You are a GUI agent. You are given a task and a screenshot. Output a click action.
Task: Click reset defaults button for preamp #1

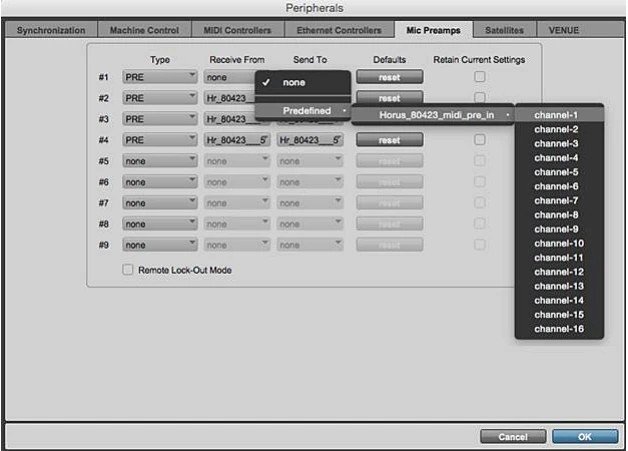pyautogui.click(x=389, y=77)
